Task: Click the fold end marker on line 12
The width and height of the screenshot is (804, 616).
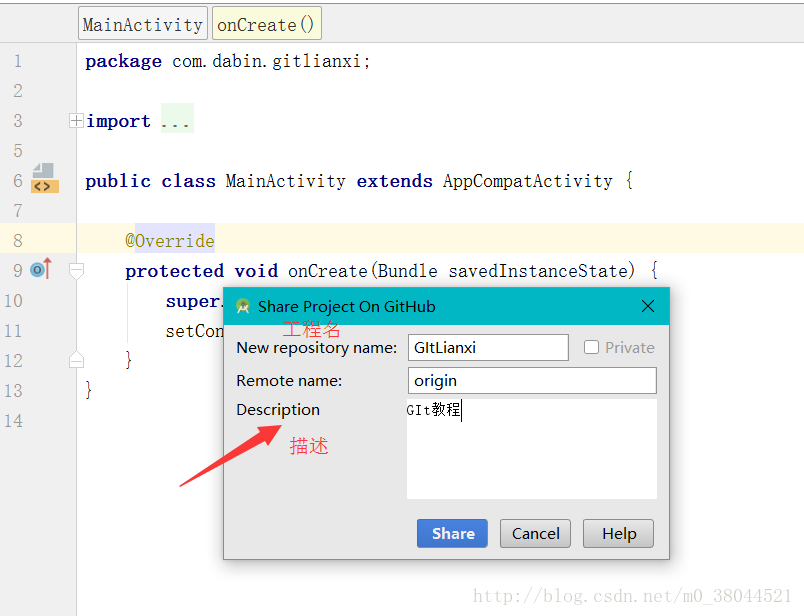Action: tap(76, 360)
